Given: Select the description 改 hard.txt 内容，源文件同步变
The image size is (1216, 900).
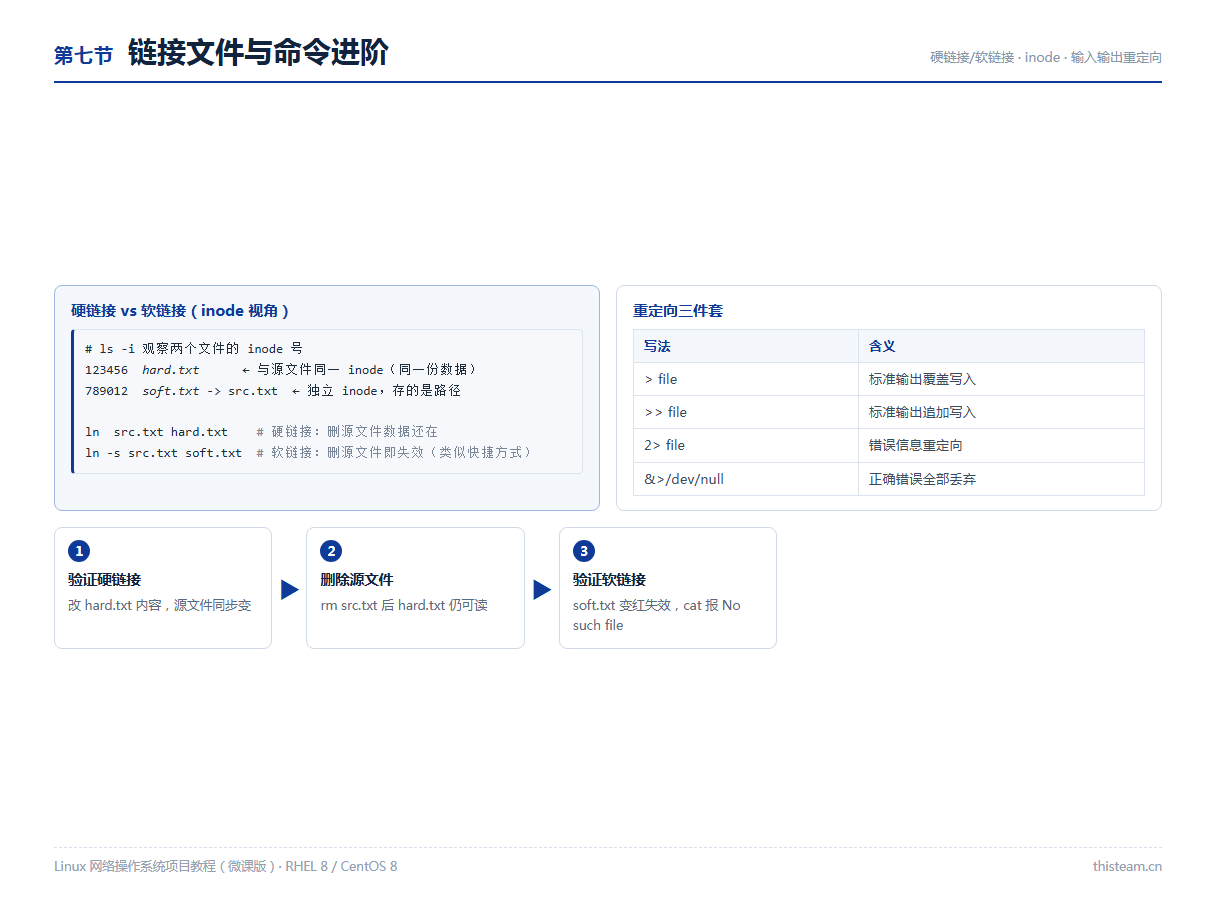Looking at the screenshot, I should [x=160, y=605].
